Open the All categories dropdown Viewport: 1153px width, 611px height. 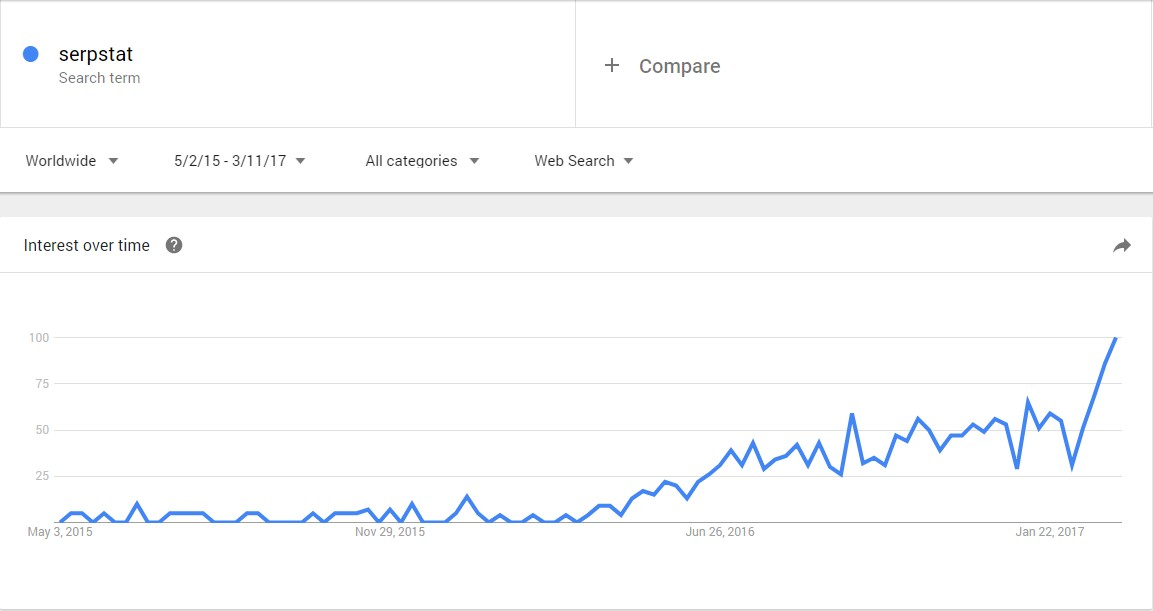[x=422, y=161]
